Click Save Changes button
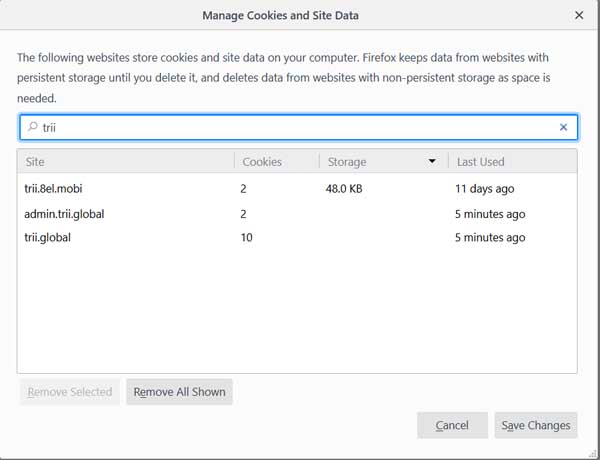Screen dimensions: 600x460 pos(536,425)
